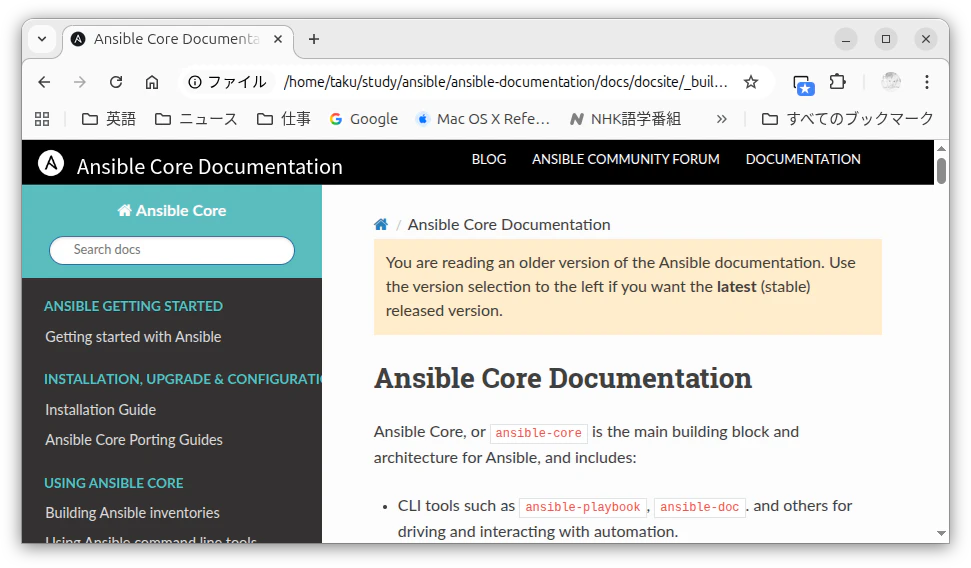Image resolution: width=971 pixels, height=568 pixels.
Task: Open the Installation Guide page
Action: tap(100, 410)
